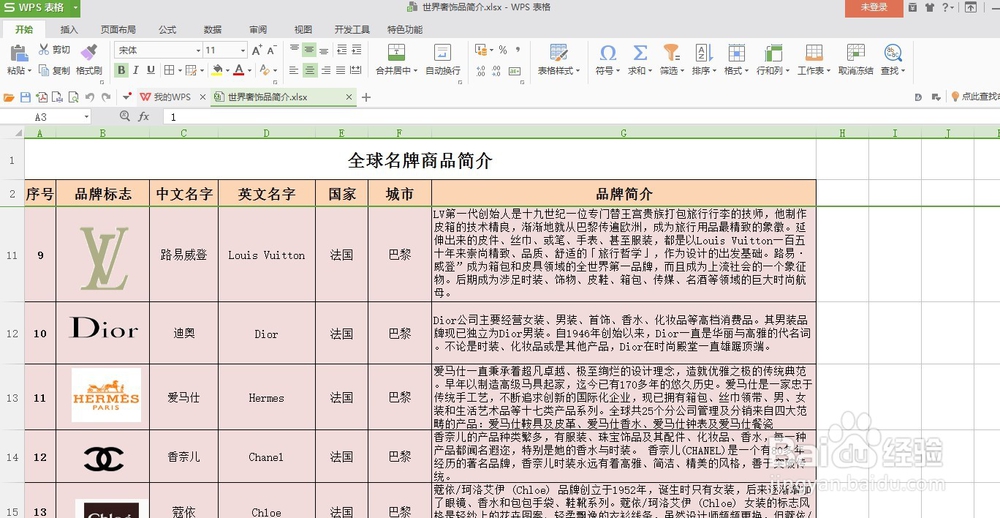Click the open folder icon in quick access bar
The width and height of the screenshot is (1000, 518).
tap(9, 98)
